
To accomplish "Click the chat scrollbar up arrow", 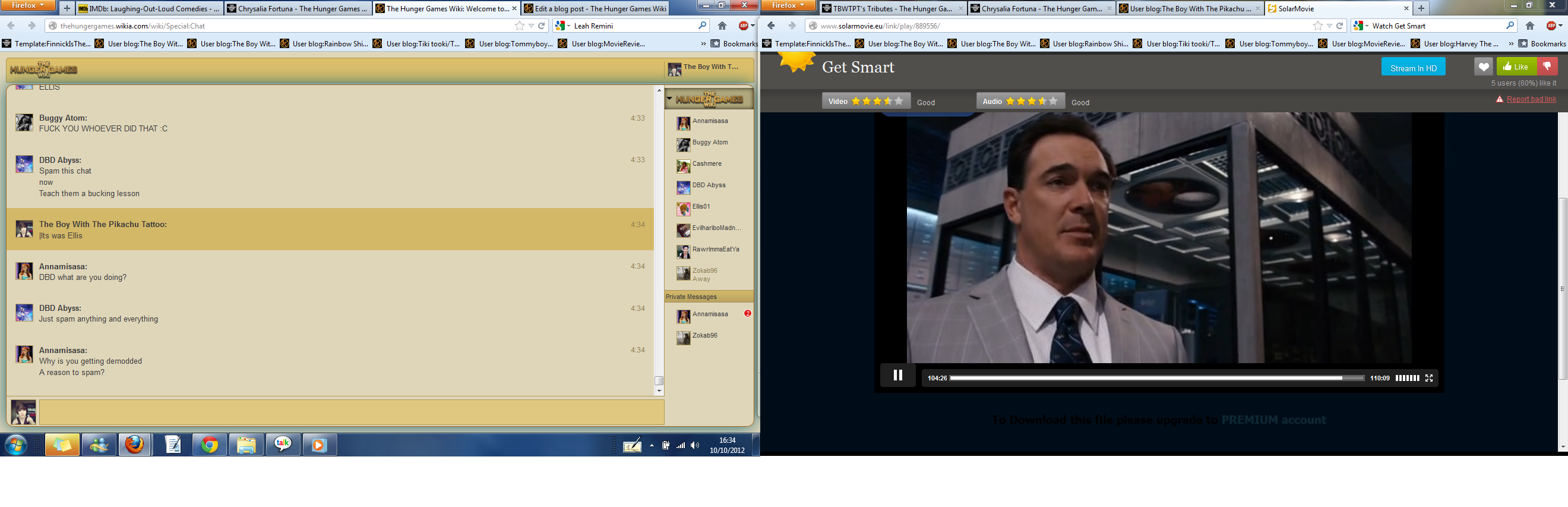I will tap(659, 90).
